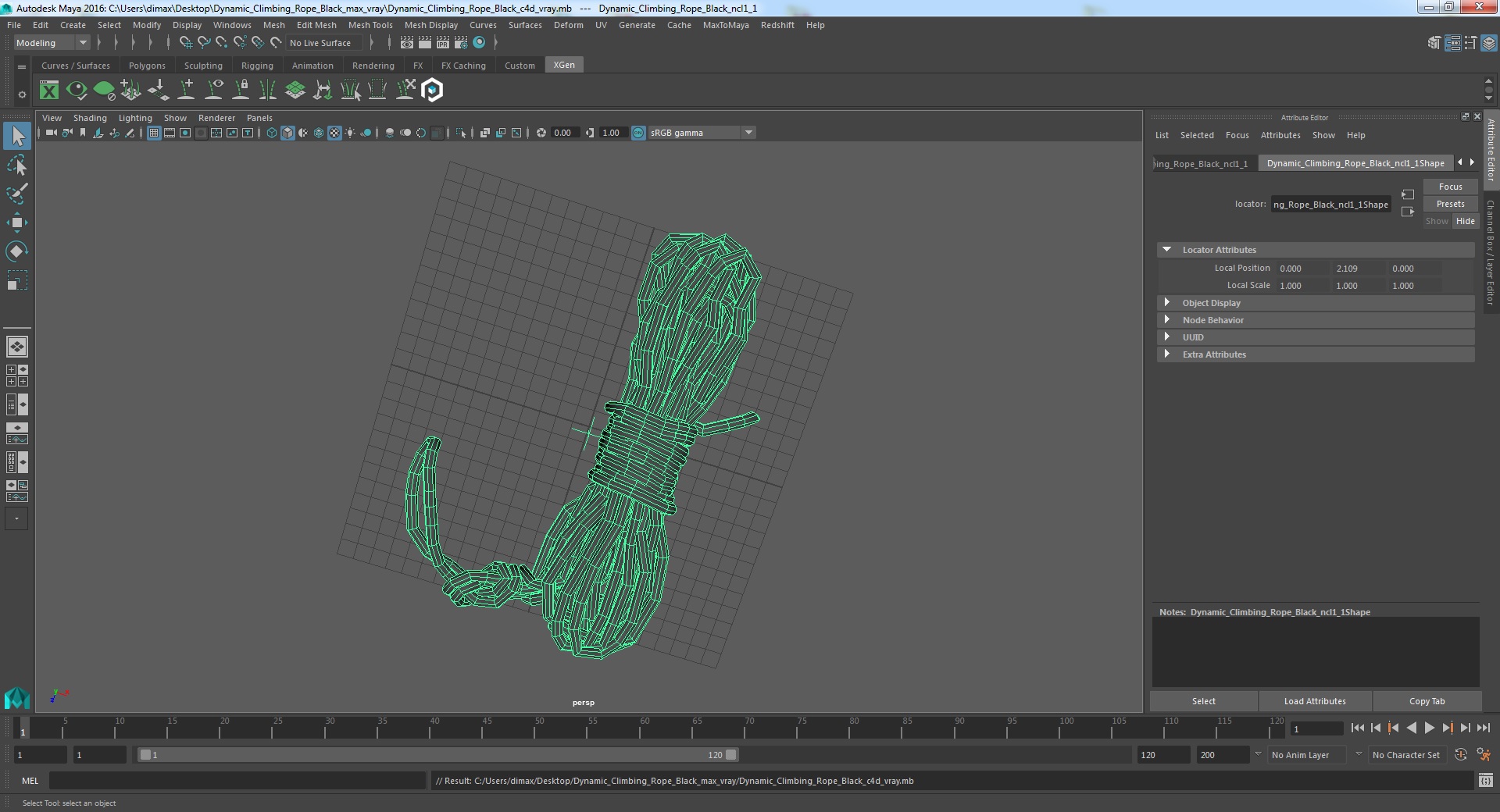Toggle viewport grid display
This screenshot has width=1500, height=812.
154,133
